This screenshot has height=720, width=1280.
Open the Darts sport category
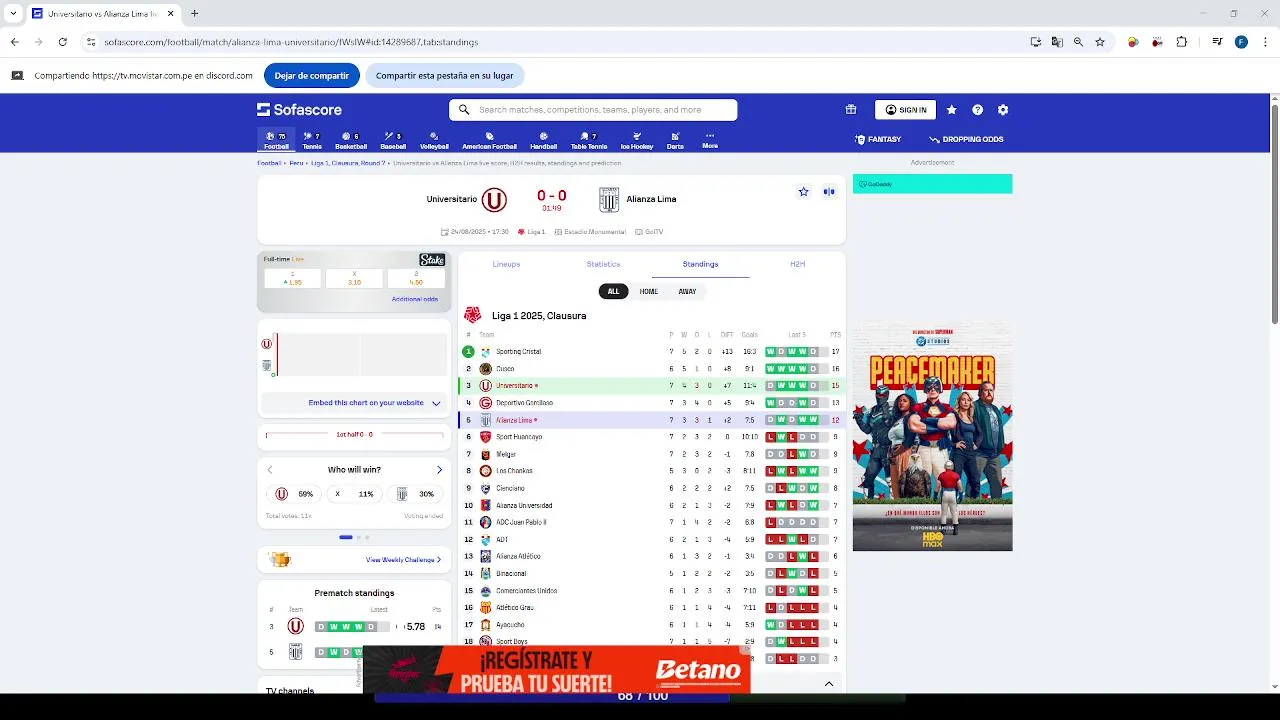coord(675,140)
